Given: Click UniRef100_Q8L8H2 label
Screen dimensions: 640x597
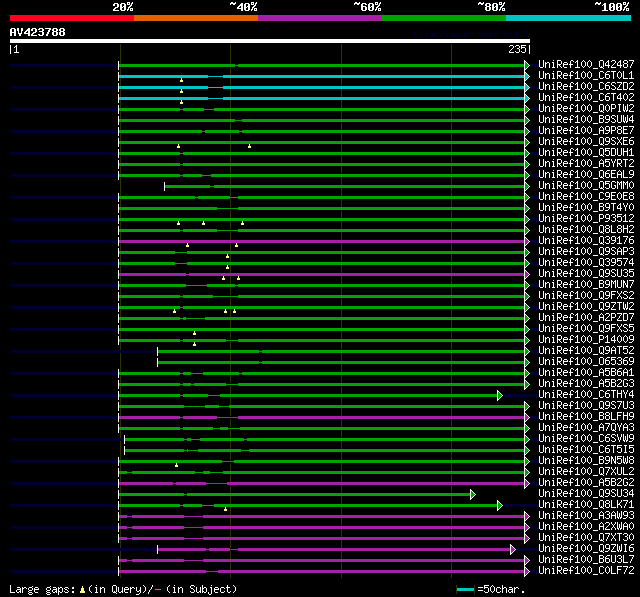Looking at the screenshot, I should pos(586,230).
